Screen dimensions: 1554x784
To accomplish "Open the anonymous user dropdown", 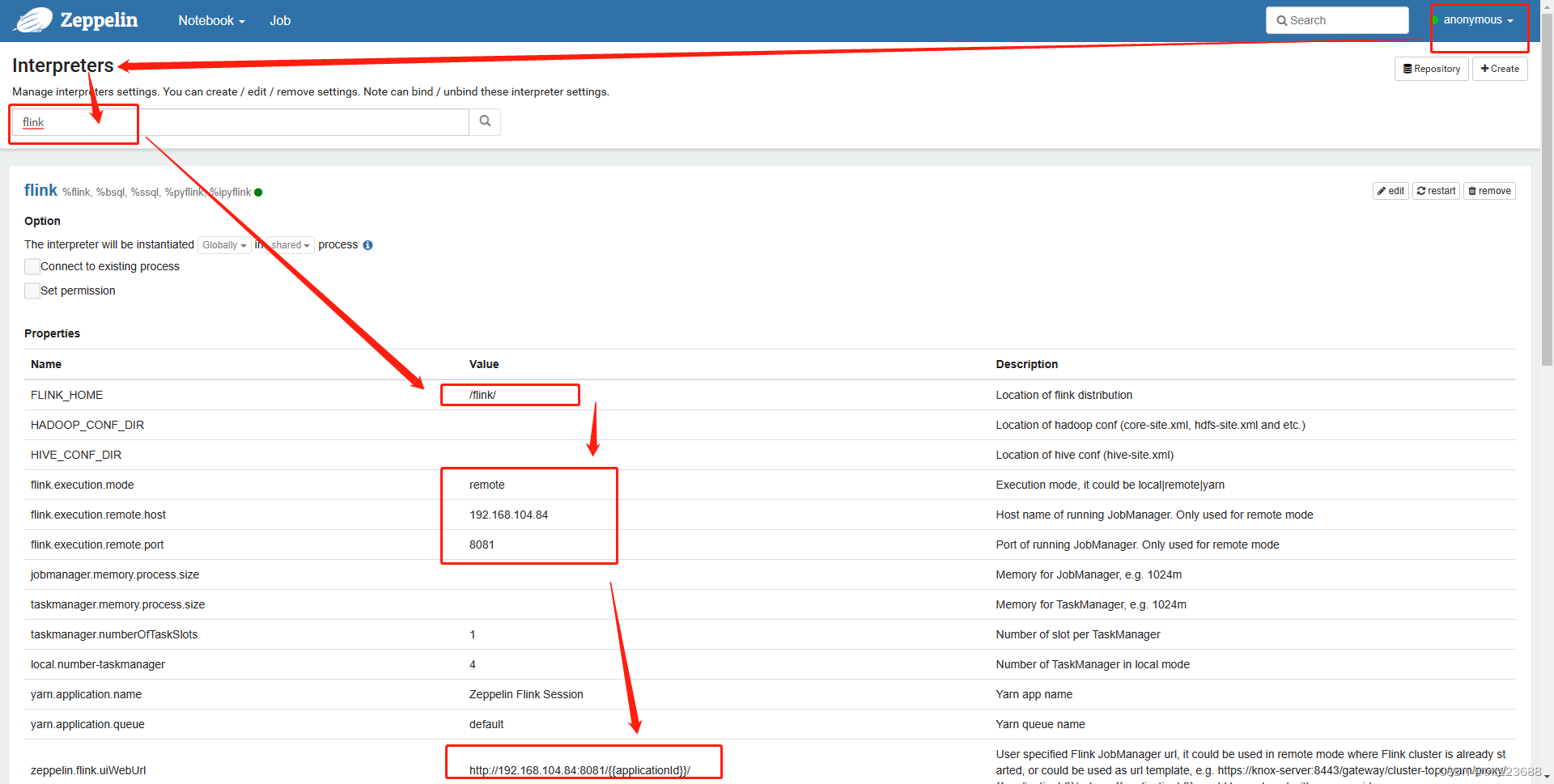I will [1478, 20].
